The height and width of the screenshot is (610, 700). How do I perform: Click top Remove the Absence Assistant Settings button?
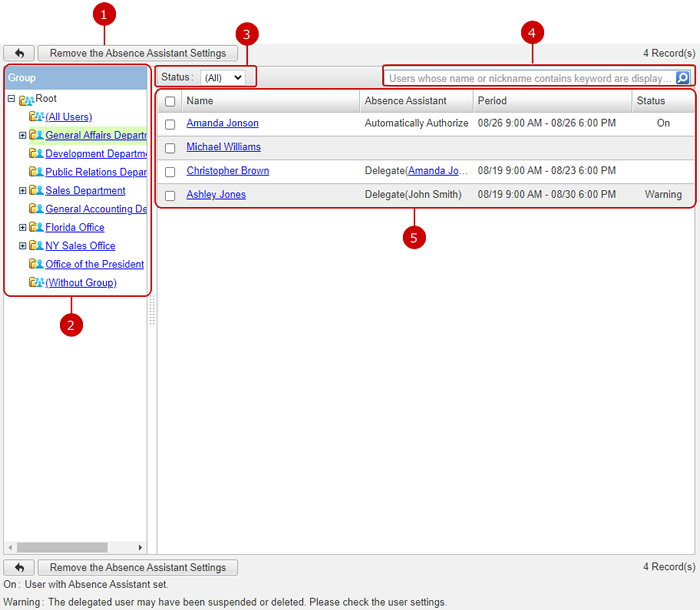[138, 53]
